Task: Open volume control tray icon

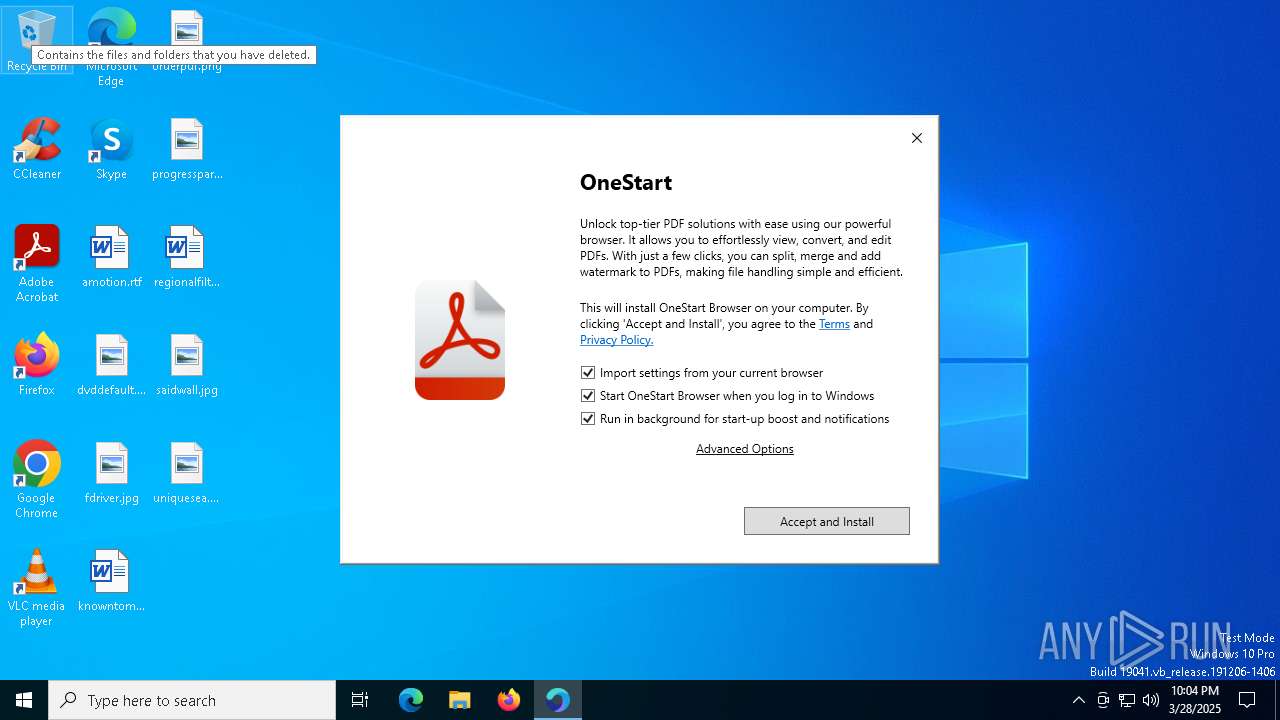Action: tap(1151, 700)
